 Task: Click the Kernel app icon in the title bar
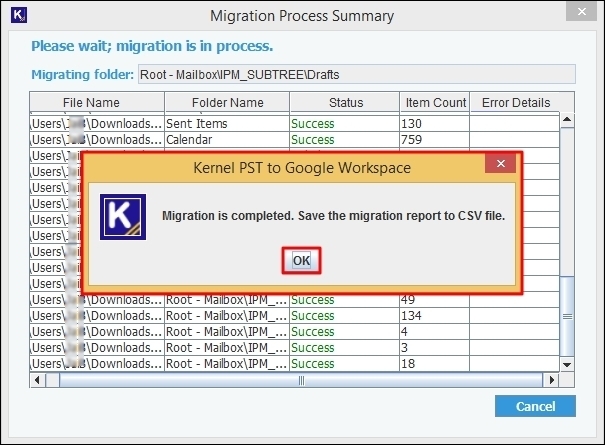pyautogui.click(x=19, y=15)
